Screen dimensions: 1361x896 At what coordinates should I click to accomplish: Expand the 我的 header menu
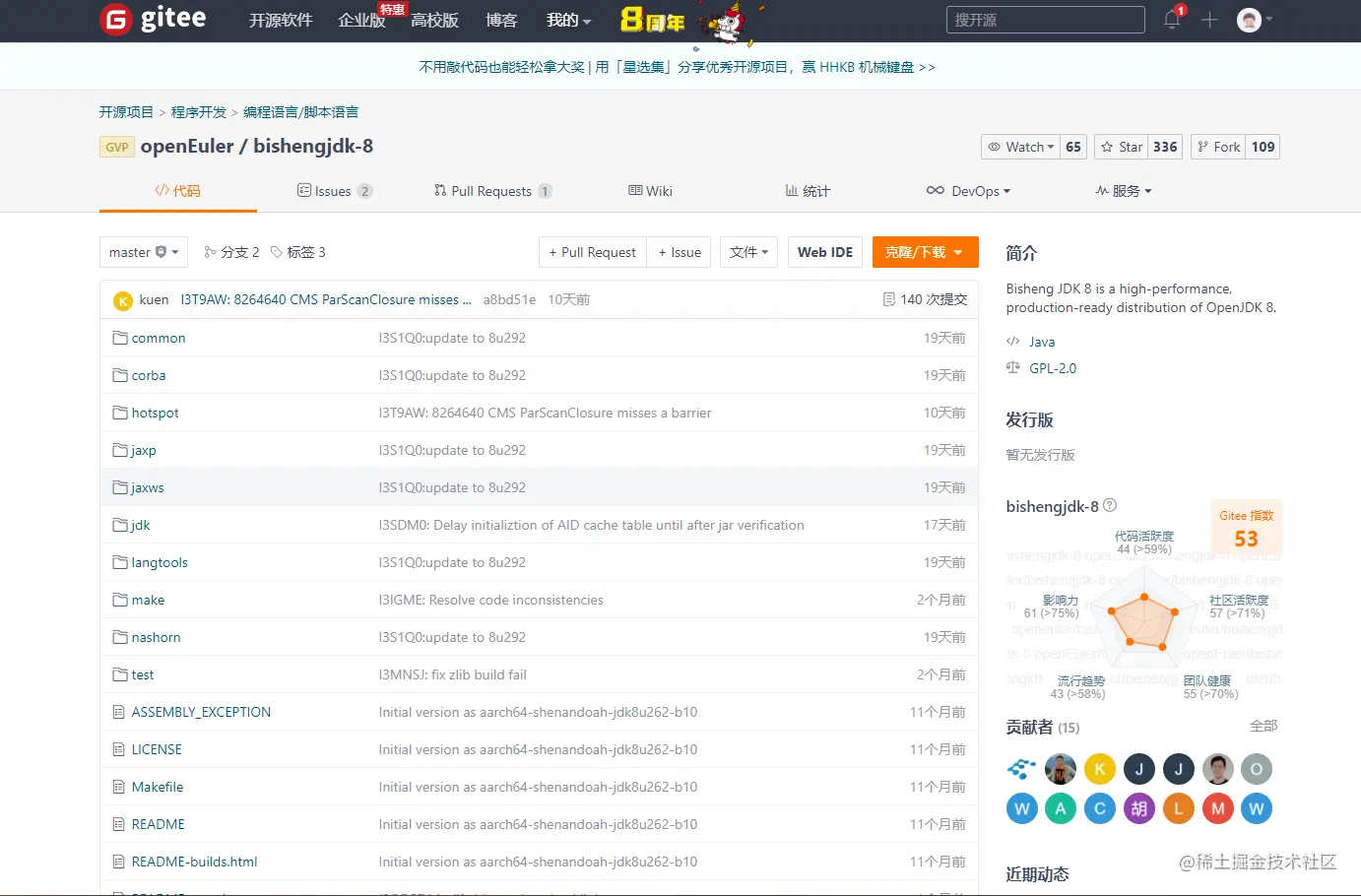[x=568, y=21]
